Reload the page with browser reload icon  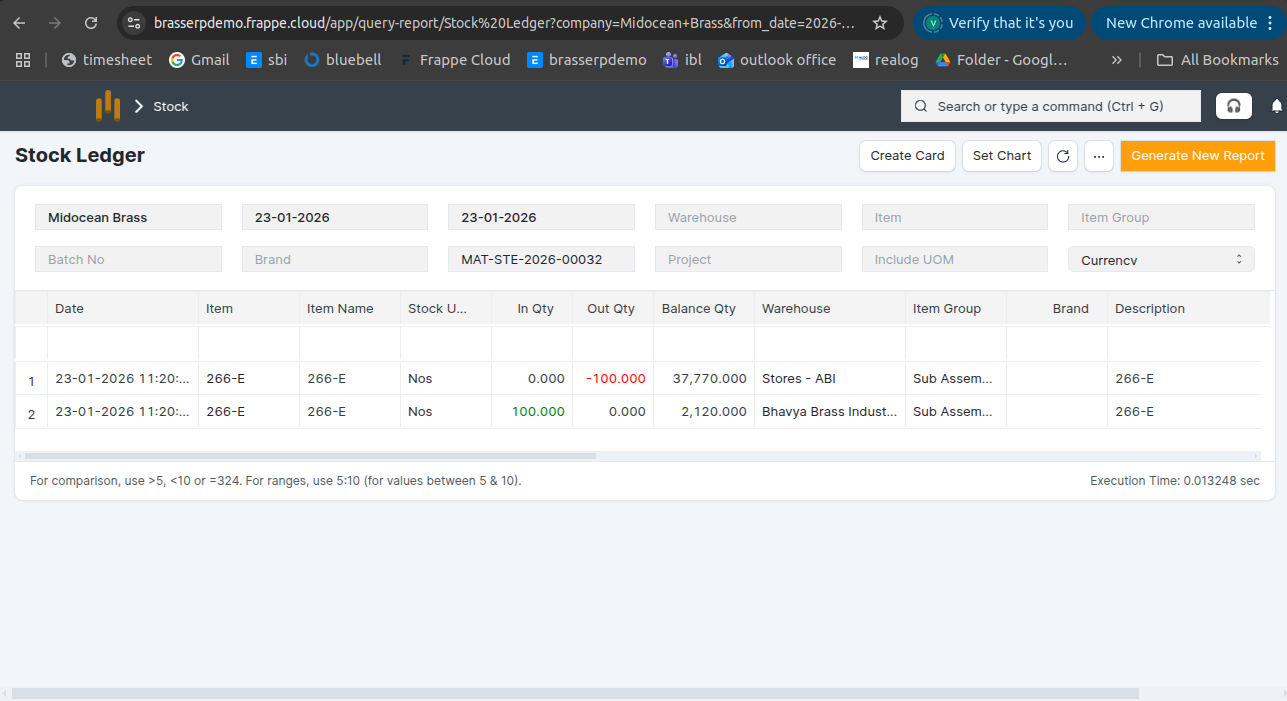click(x=91, y=23)
